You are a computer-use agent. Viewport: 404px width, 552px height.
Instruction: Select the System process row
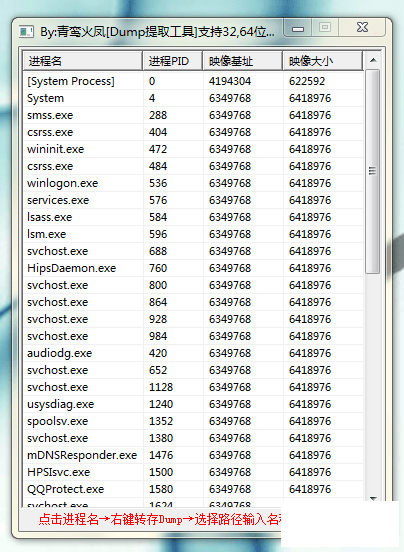click(193, 98)
